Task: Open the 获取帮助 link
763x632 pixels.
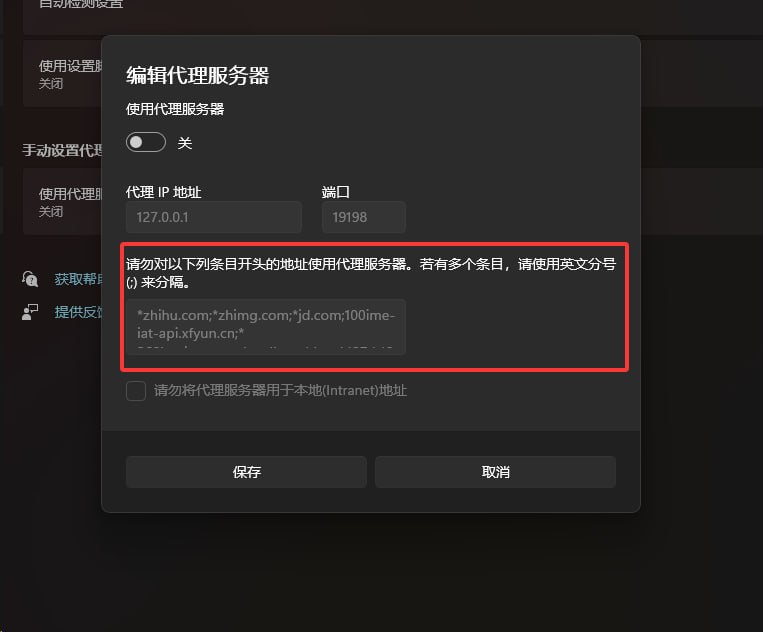Action: pyautogui.click(x=78, y=279)
